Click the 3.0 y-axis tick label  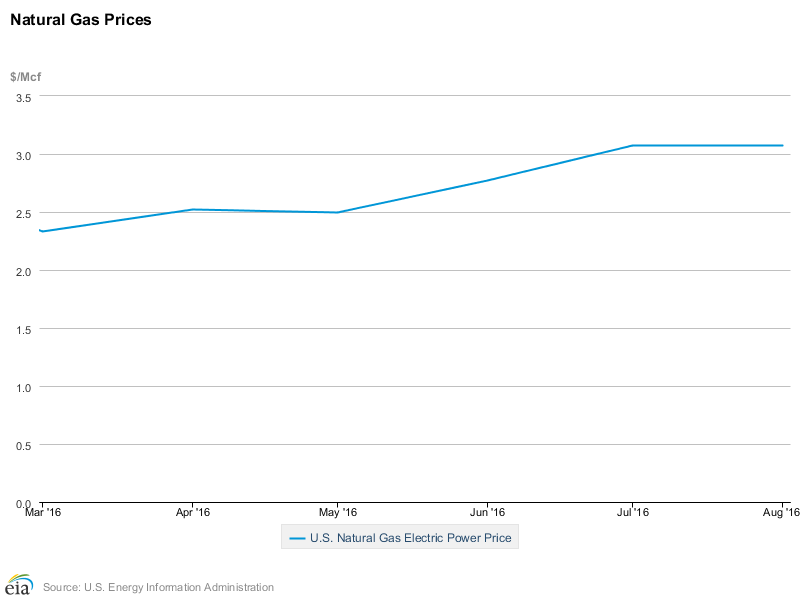pyautogui.click(x=24, y=155)
